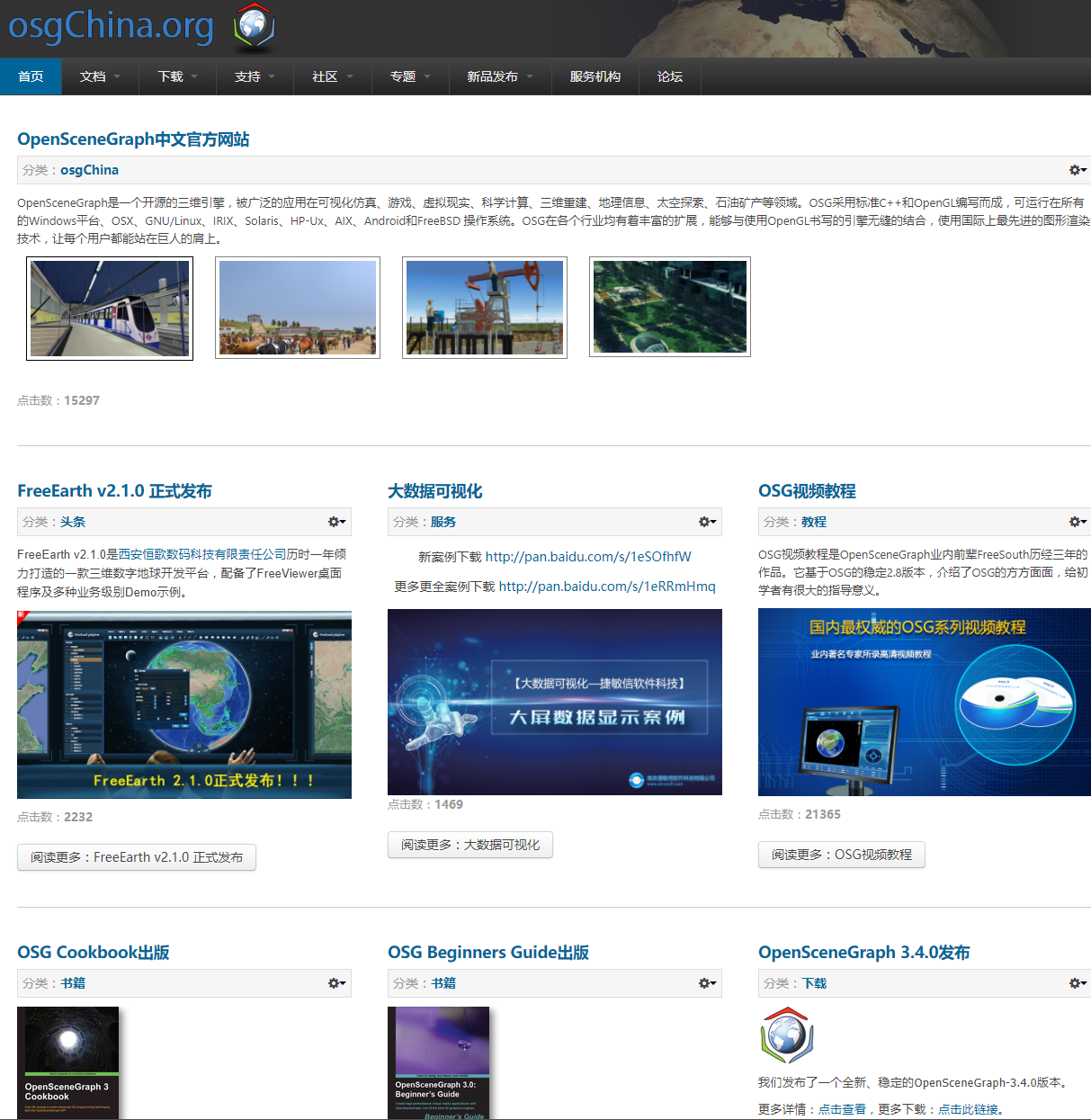View the aerial campus thumbnail

(670, 307)
